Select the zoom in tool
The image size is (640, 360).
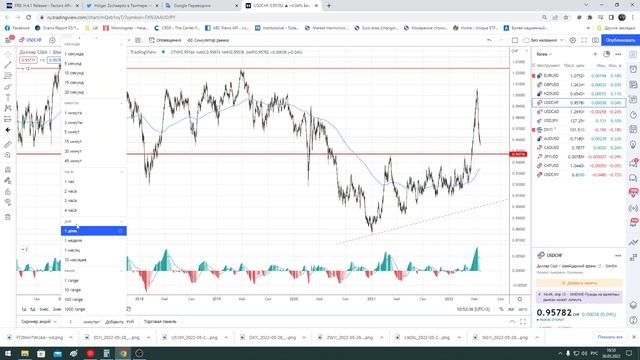pos(8,155)
